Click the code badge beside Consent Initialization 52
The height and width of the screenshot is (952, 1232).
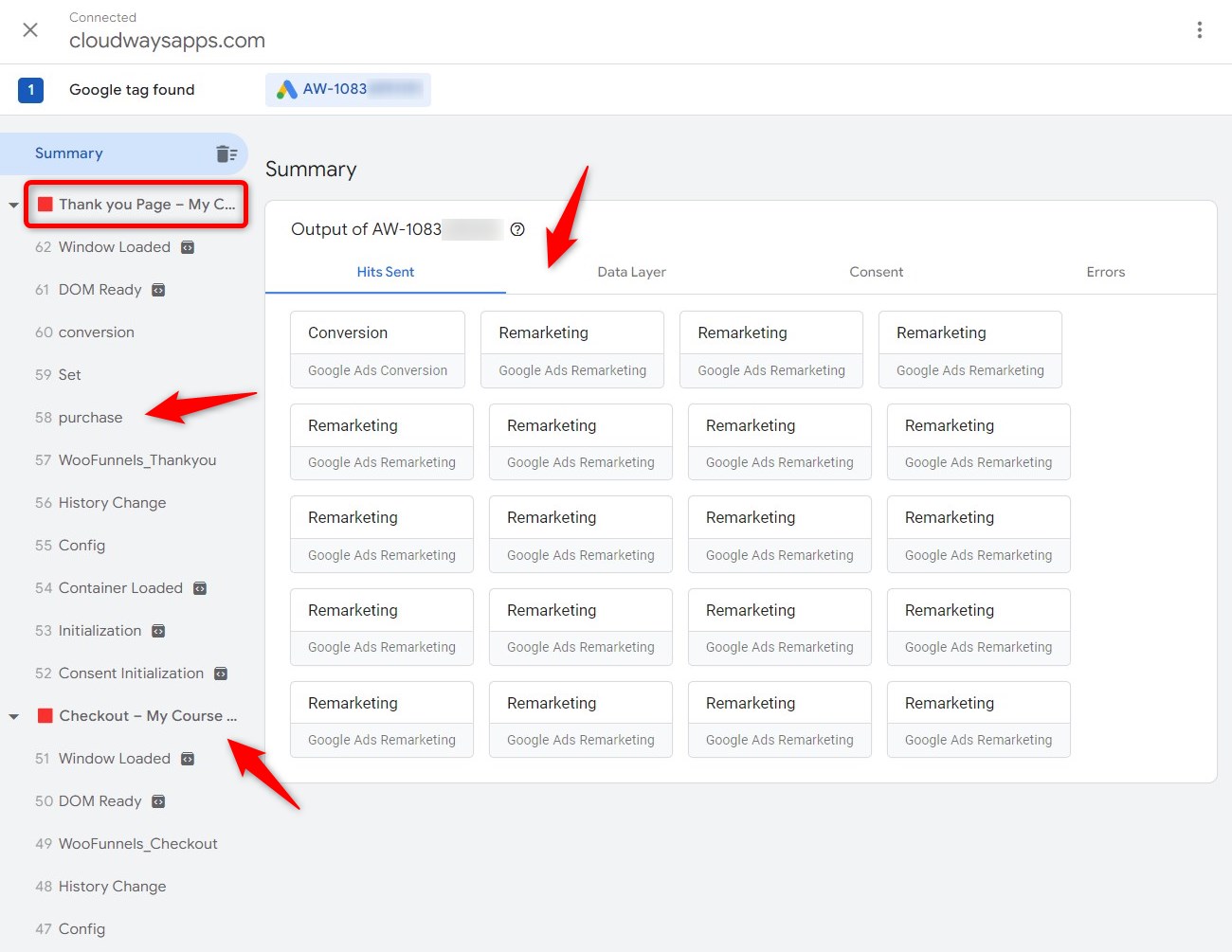[x=222, y=673]
